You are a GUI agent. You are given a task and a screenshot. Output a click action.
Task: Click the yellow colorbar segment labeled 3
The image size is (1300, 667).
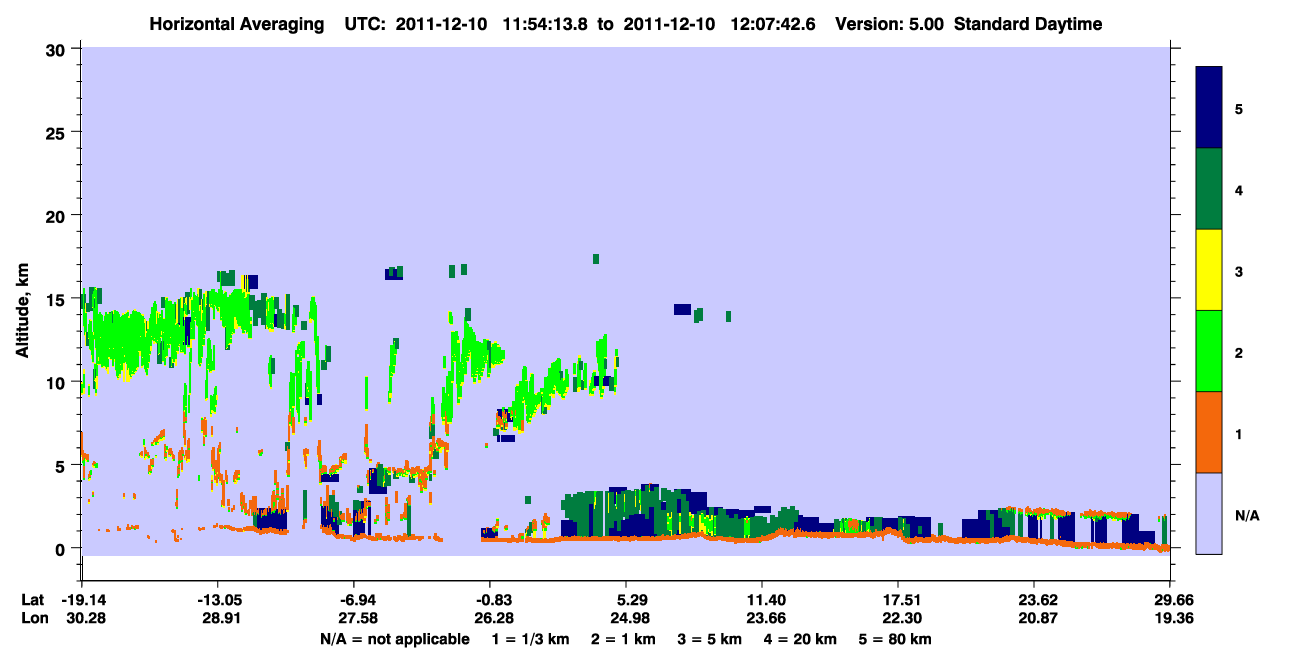1209,270
